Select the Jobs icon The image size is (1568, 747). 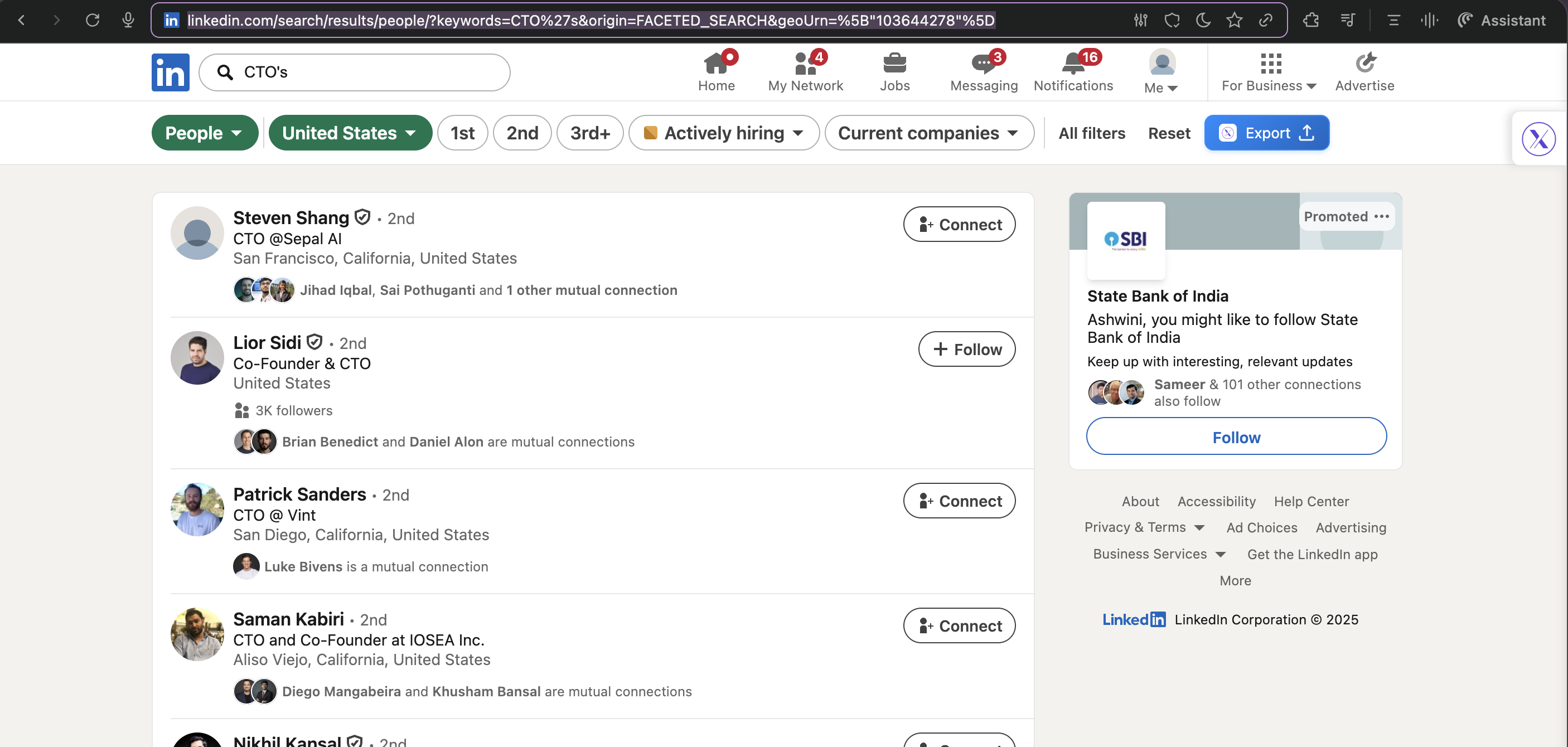coord(894,70)
